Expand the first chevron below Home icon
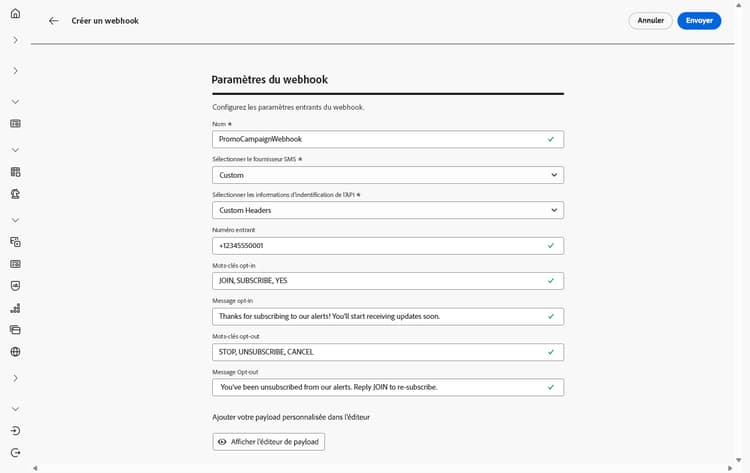Viewport: 750px width, 473px height. tap(15, 40)
